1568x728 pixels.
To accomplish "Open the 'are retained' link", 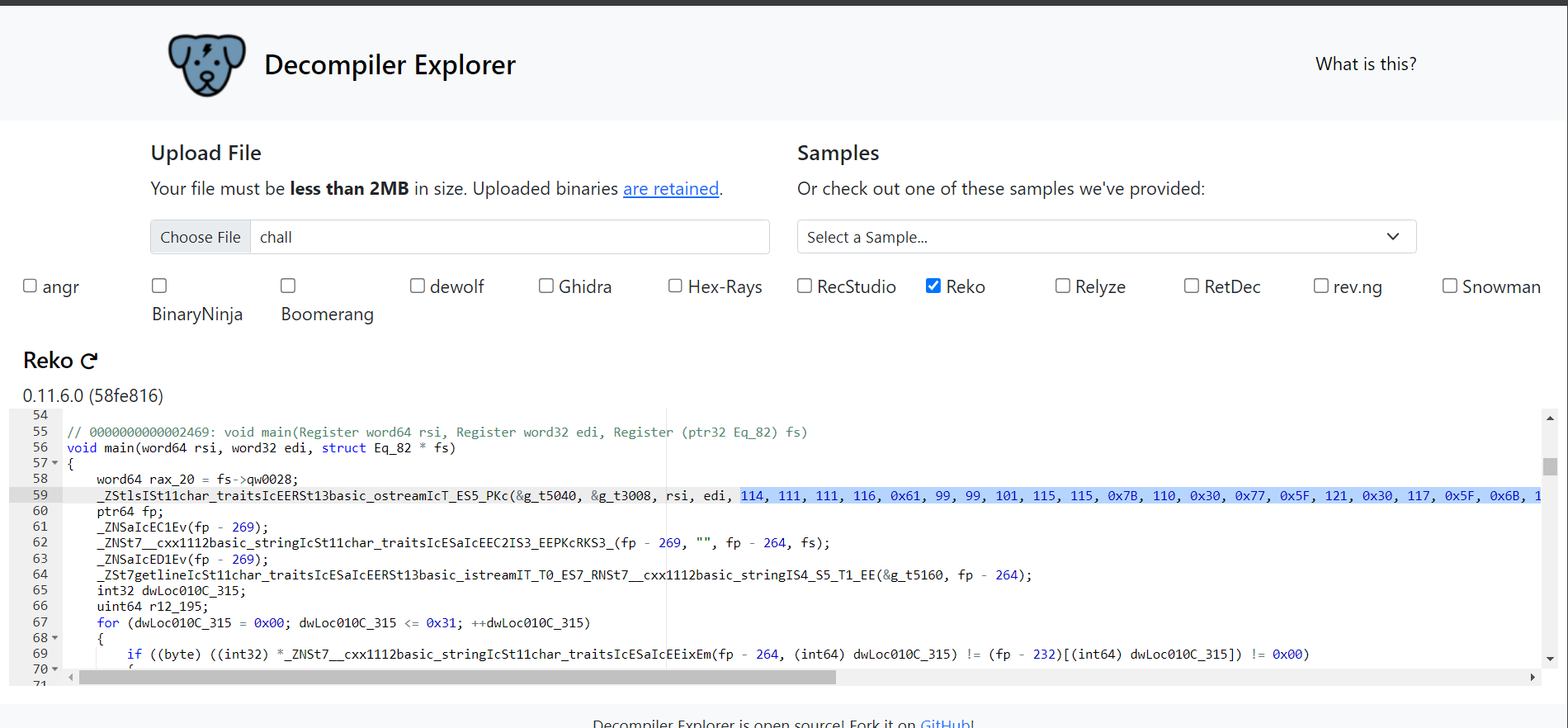I will click(670, 189).
